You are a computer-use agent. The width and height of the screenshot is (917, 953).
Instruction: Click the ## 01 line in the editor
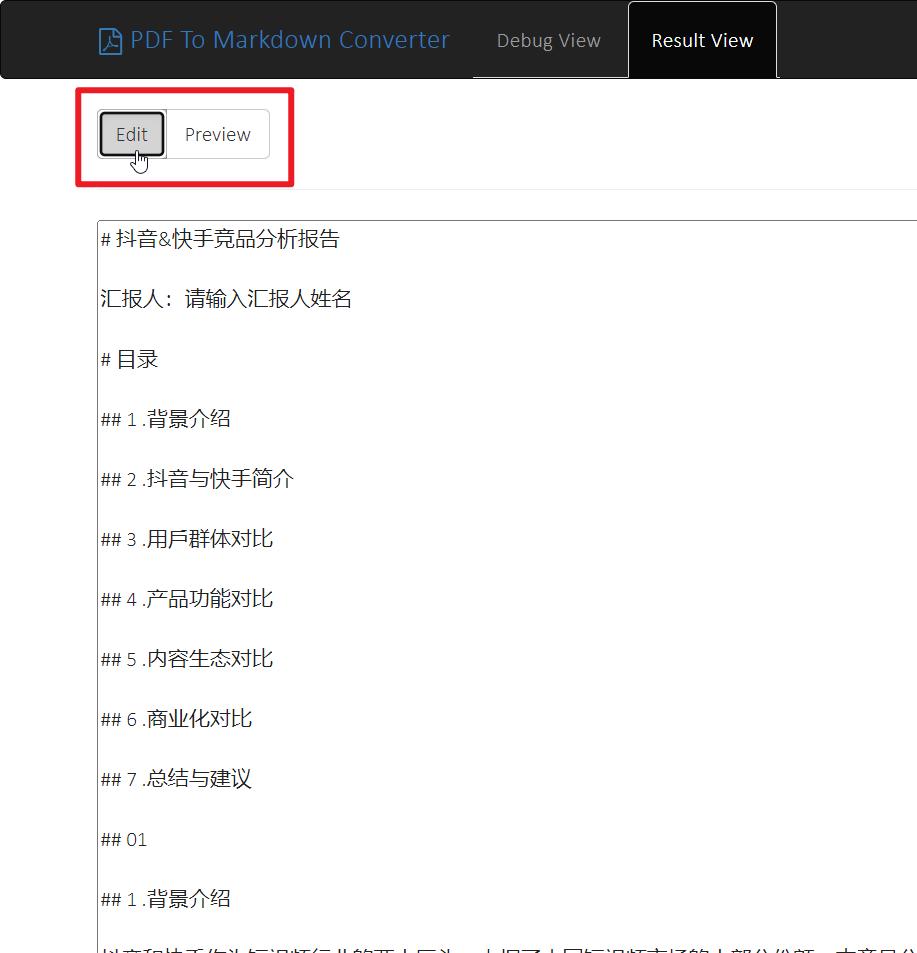(x=123, y=839)
